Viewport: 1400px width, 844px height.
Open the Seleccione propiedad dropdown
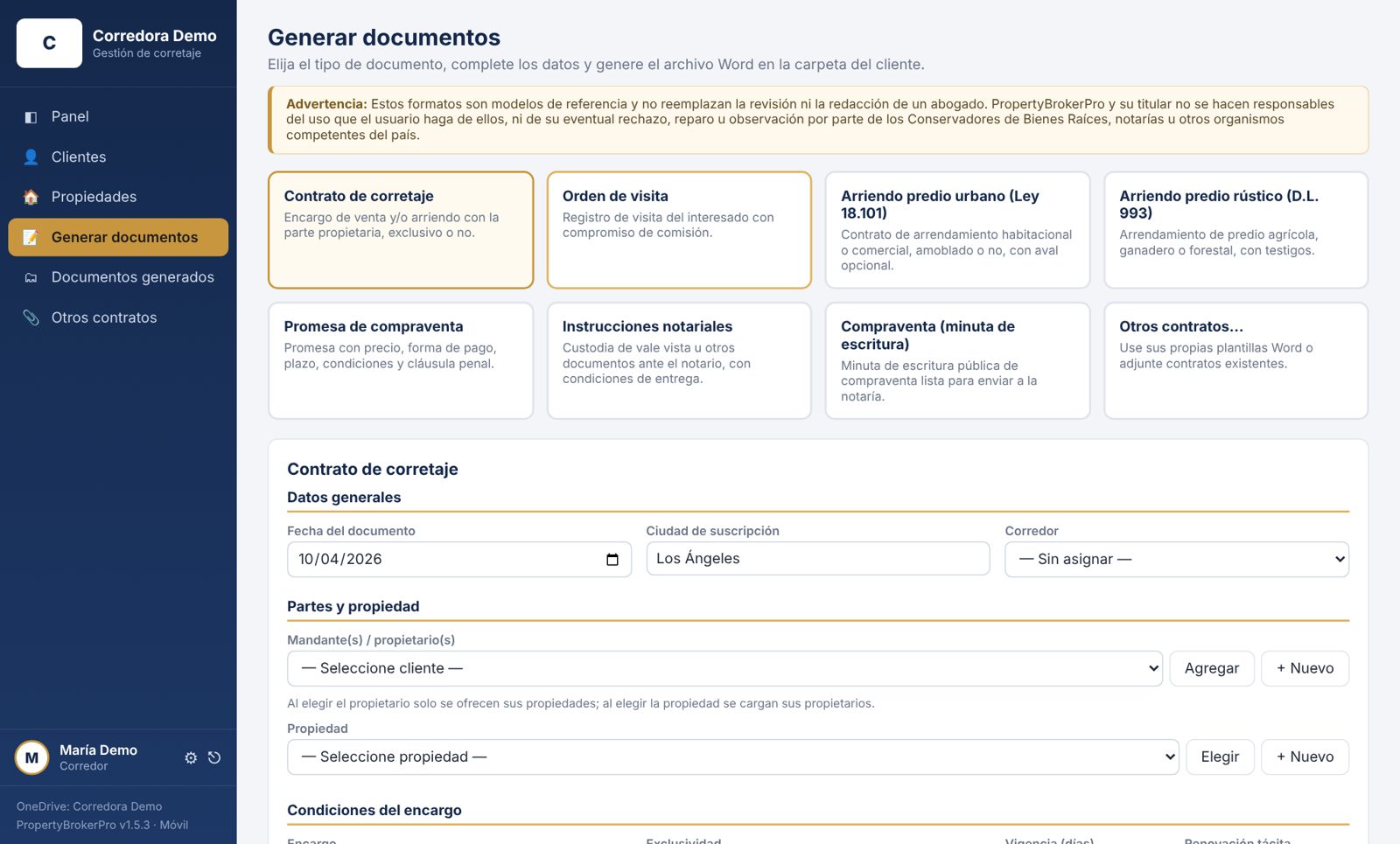[x=733, y=757]
